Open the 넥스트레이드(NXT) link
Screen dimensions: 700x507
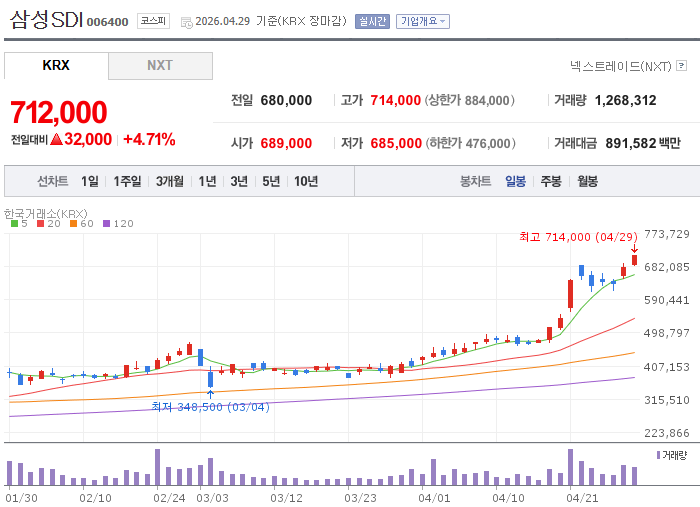coord(621,66)
